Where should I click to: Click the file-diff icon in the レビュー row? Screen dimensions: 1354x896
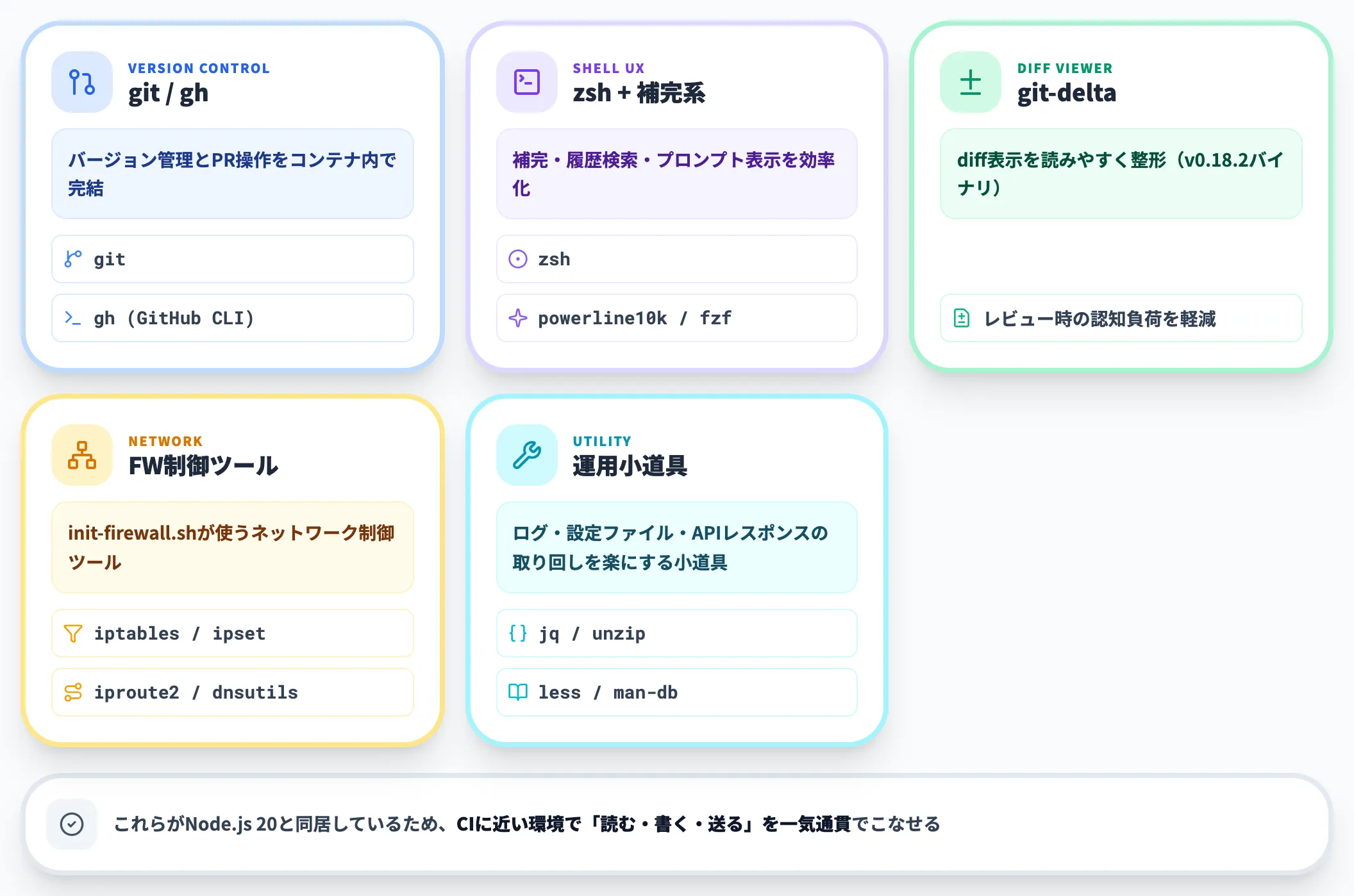click(962, 318)
